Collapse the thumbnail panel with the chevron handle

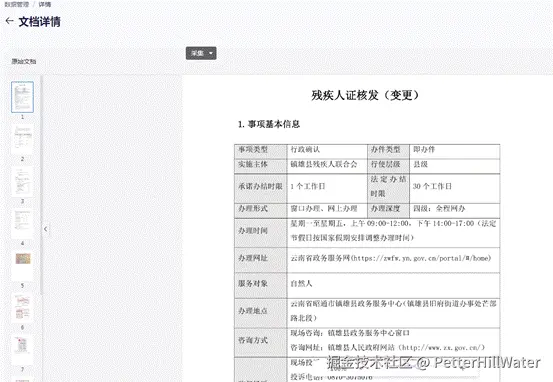[45, 229]
